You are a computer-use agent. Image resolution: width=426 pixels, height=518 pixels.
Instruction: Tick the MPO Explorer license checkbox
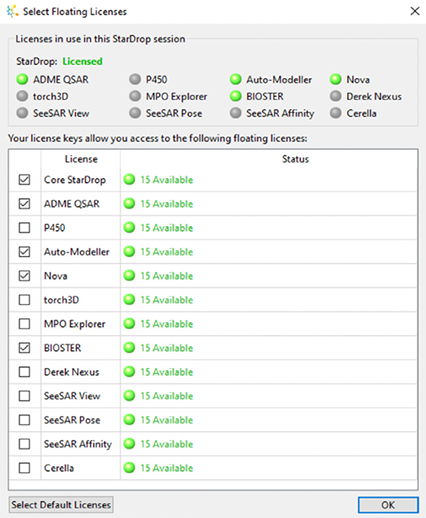point(24,324)
